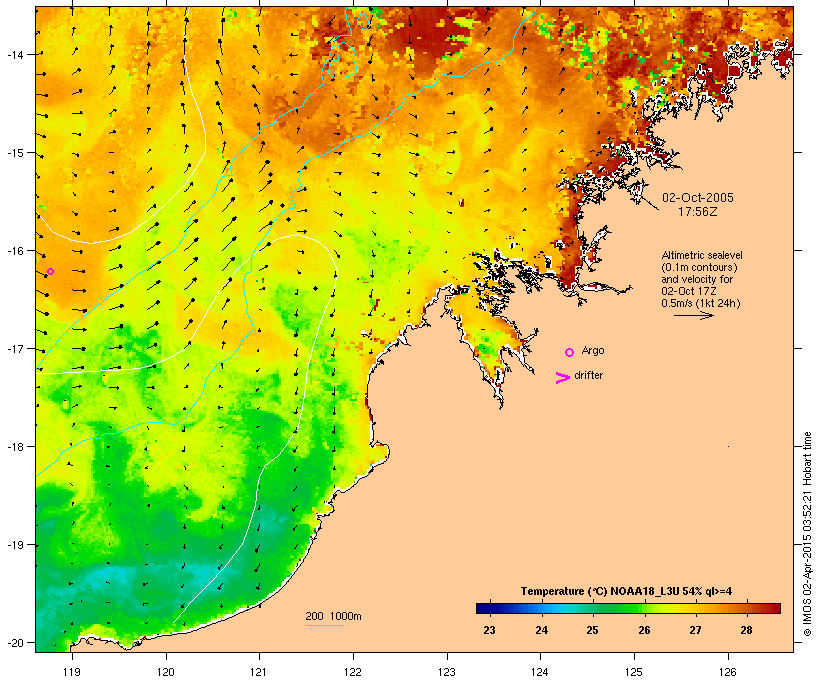Click the 0.5m/s velocity scale arrow

pos(693,315)
